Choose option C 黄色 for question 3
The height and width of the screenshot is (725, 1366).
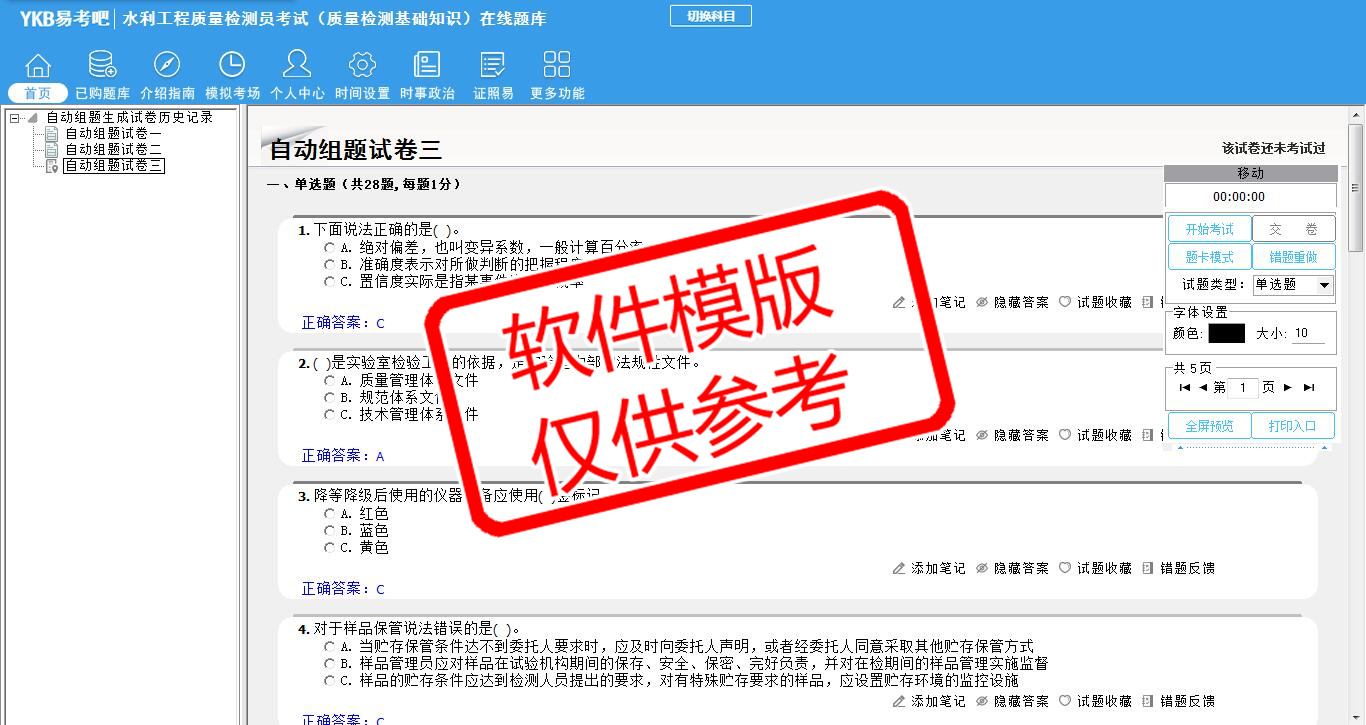coord(329,548)
